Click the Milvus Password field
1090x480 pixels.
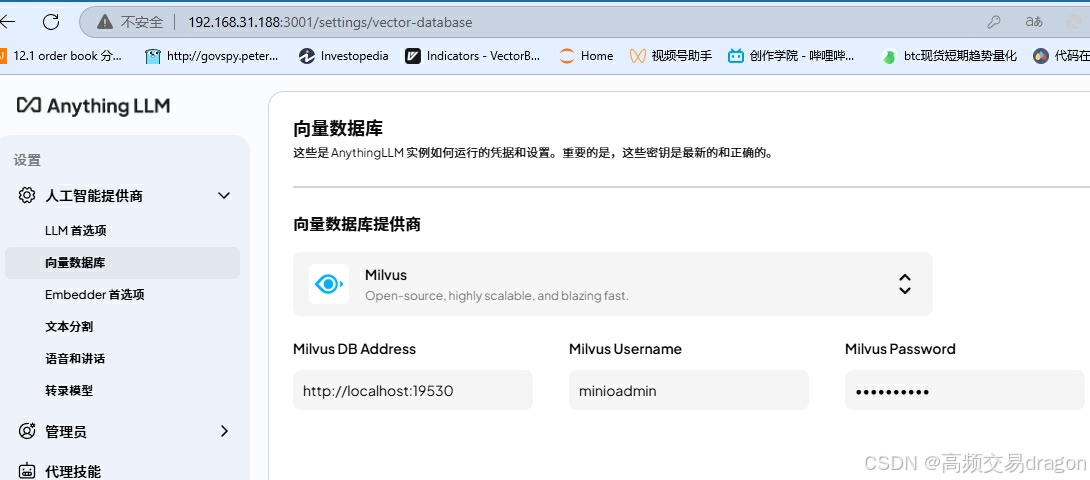[965, 390]
